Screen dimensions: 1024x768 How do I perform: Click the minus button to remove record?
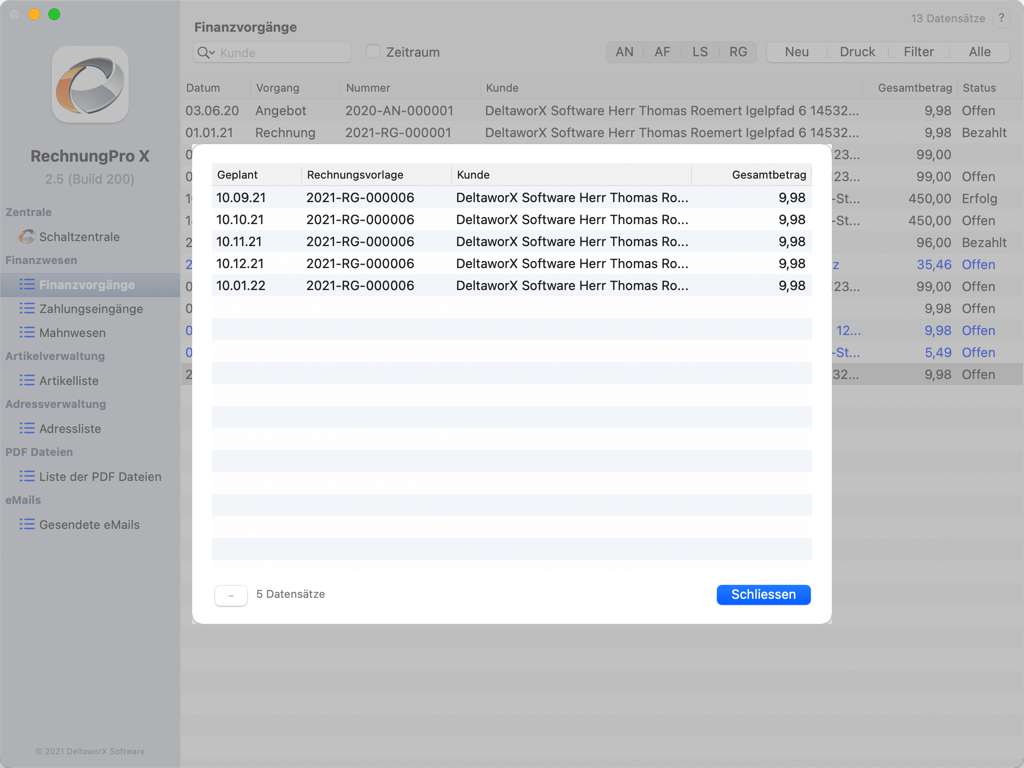pyautogui.click(x=231, y=595)
